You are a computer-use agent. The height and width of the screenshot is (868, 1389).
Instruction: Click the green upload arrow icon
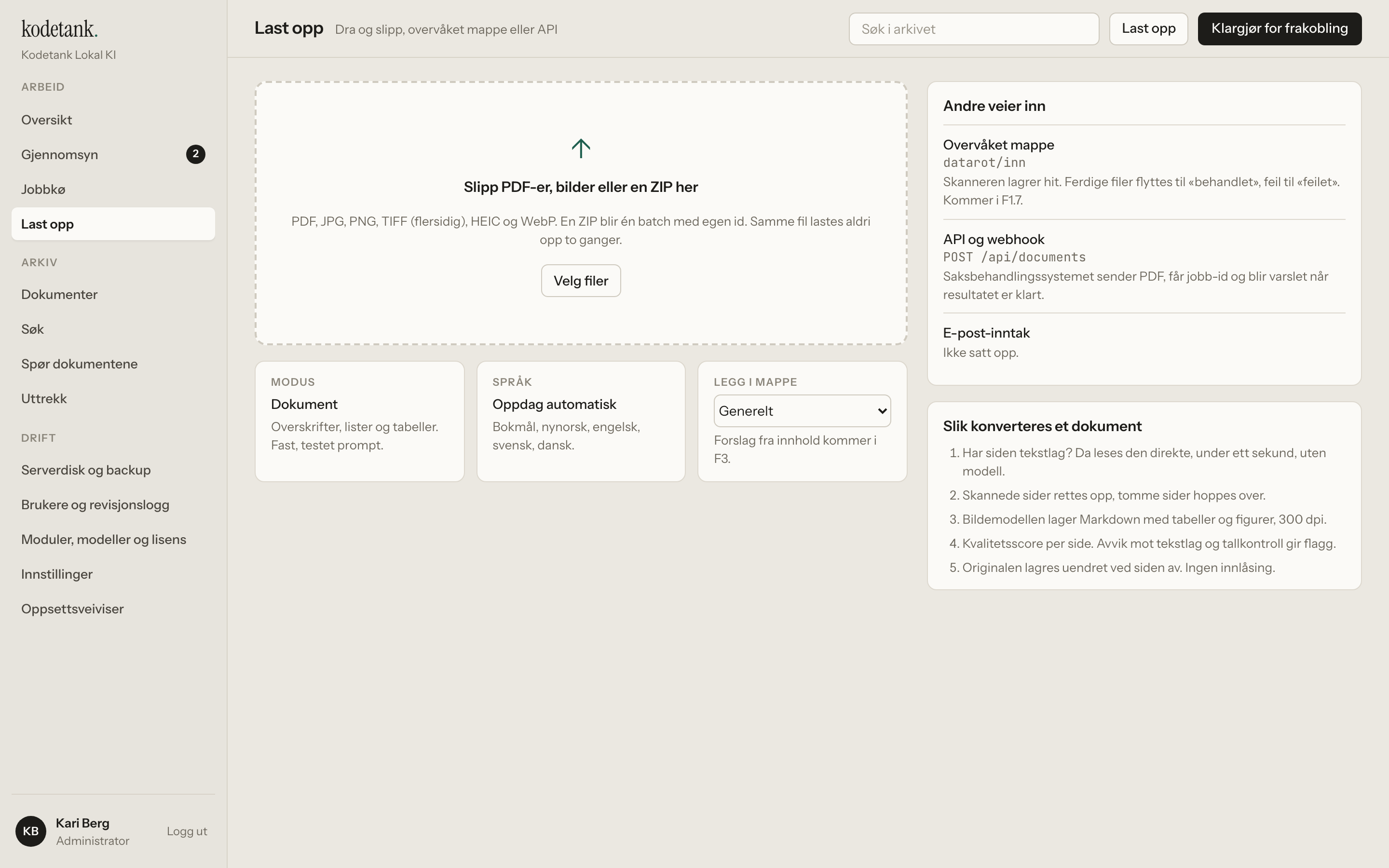pyautogui.click(x=581, y=148)
